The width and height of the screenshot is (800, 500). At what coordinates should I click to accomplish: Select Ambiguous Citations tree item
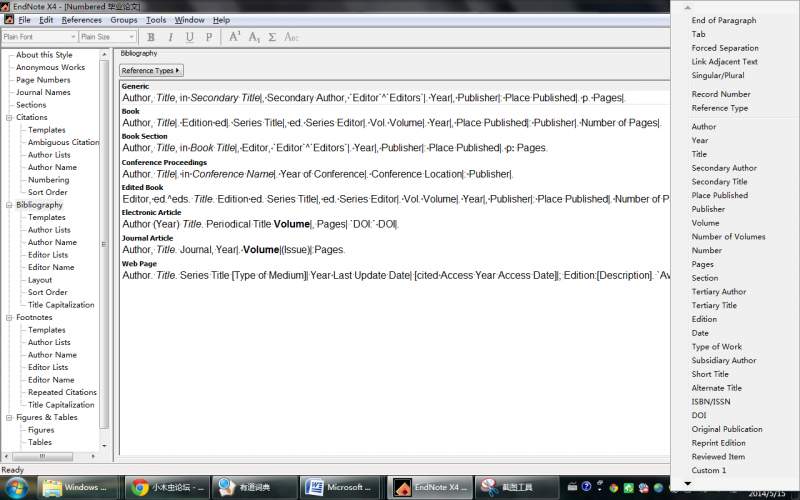[63, 142]
